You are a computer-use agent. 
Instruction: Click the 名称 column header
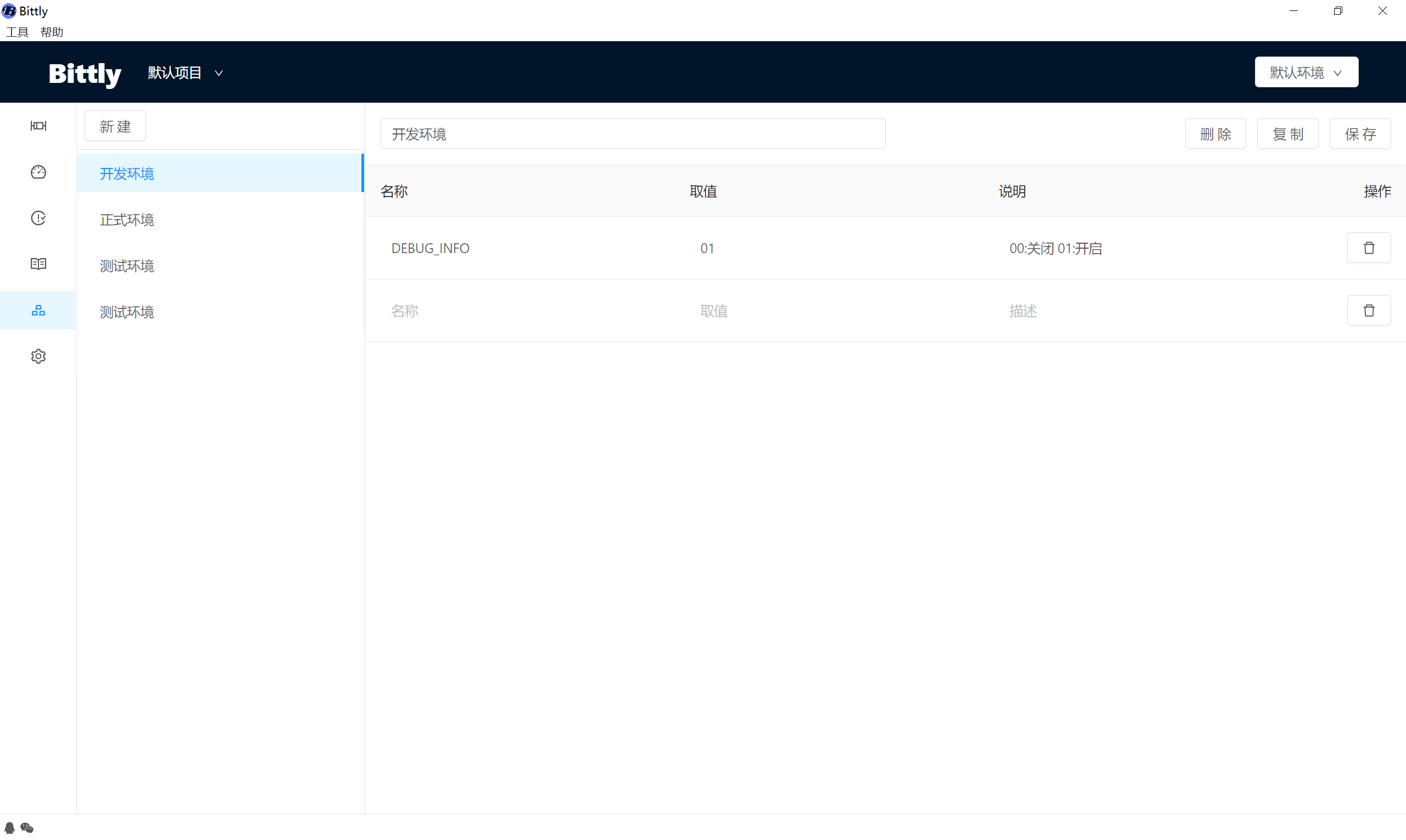pyautogui.click(x=394, y=191)
